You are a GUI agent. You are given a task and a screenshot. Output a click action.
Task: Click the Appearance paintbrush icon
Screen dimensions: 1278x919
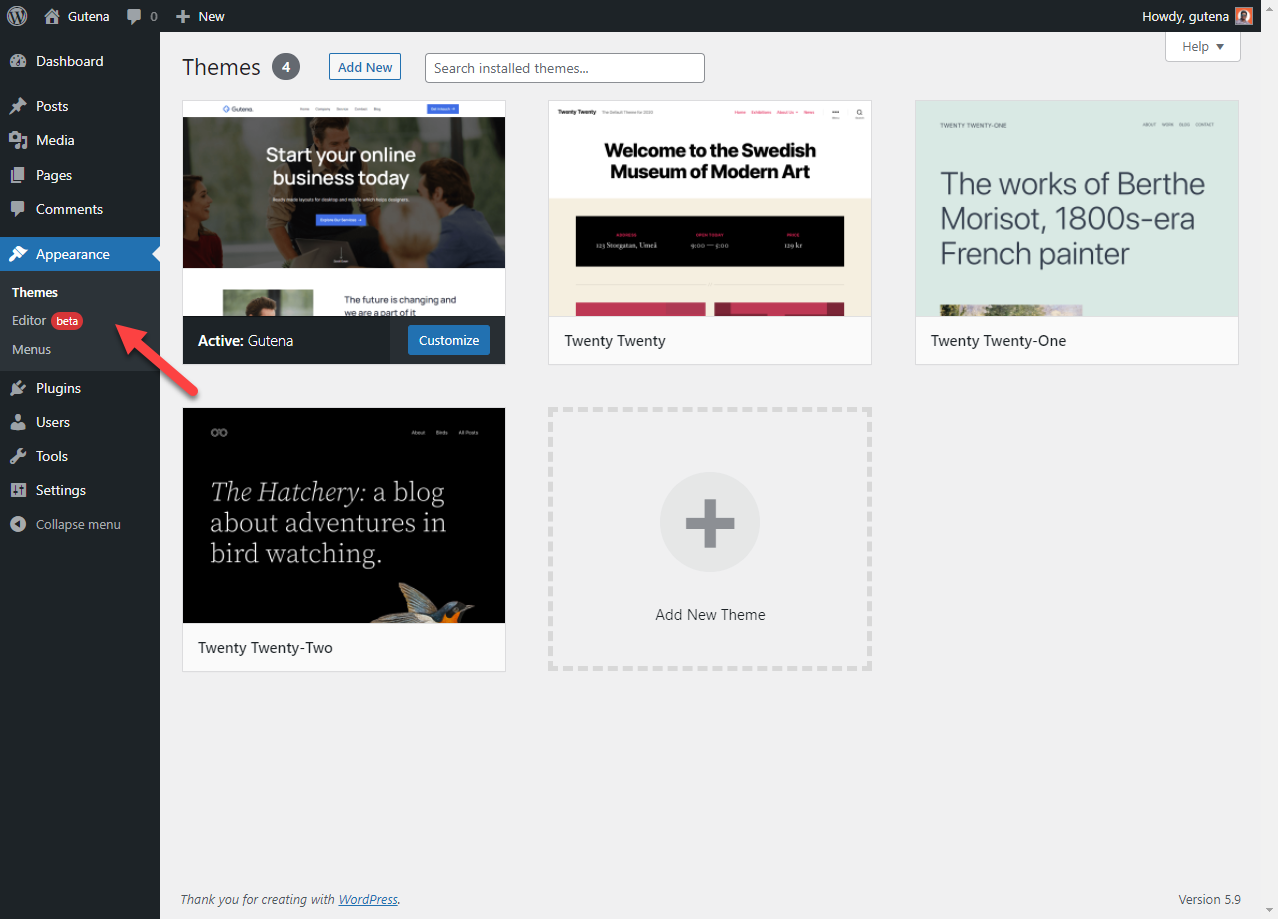coord(18,254)
